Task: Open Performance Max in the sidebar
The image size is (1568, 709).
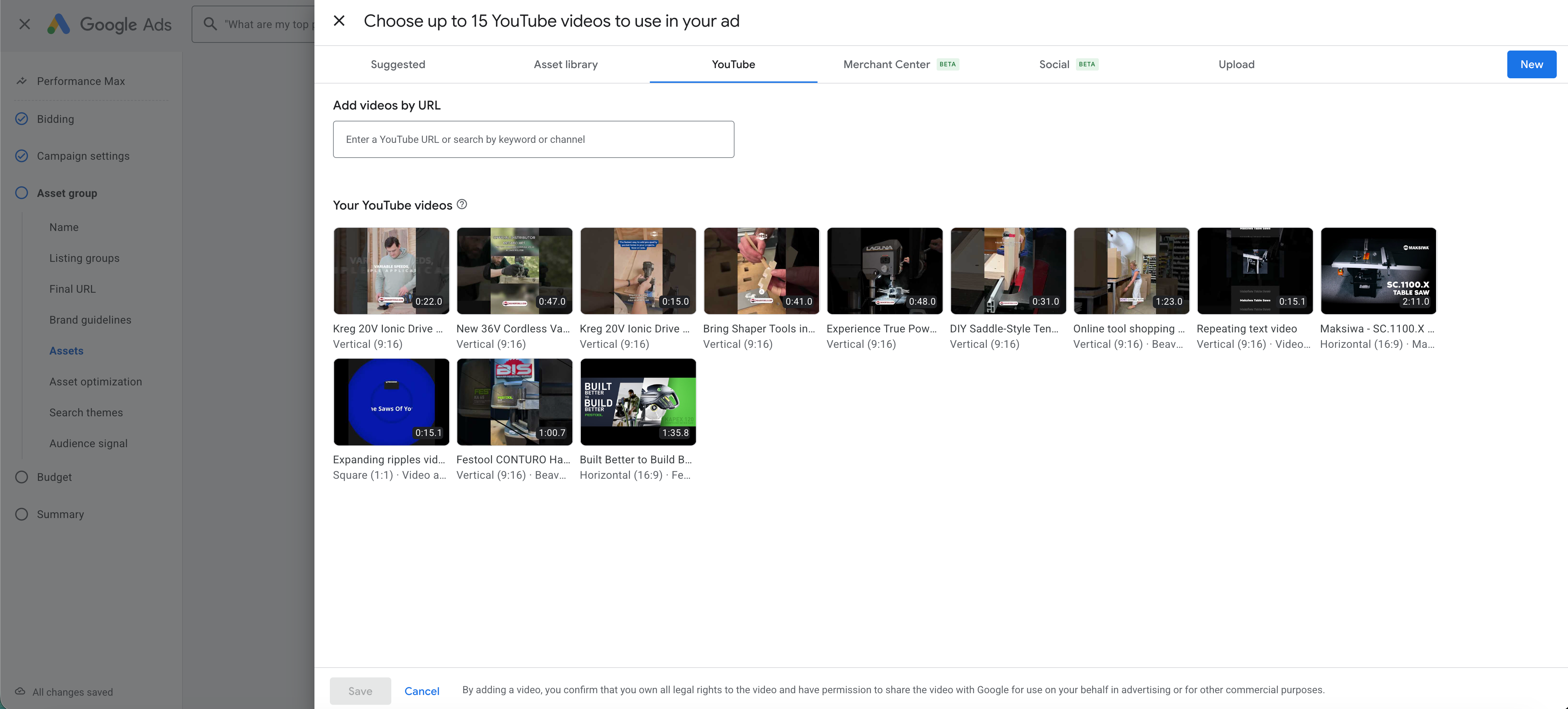Action: (x=80, y=81)
